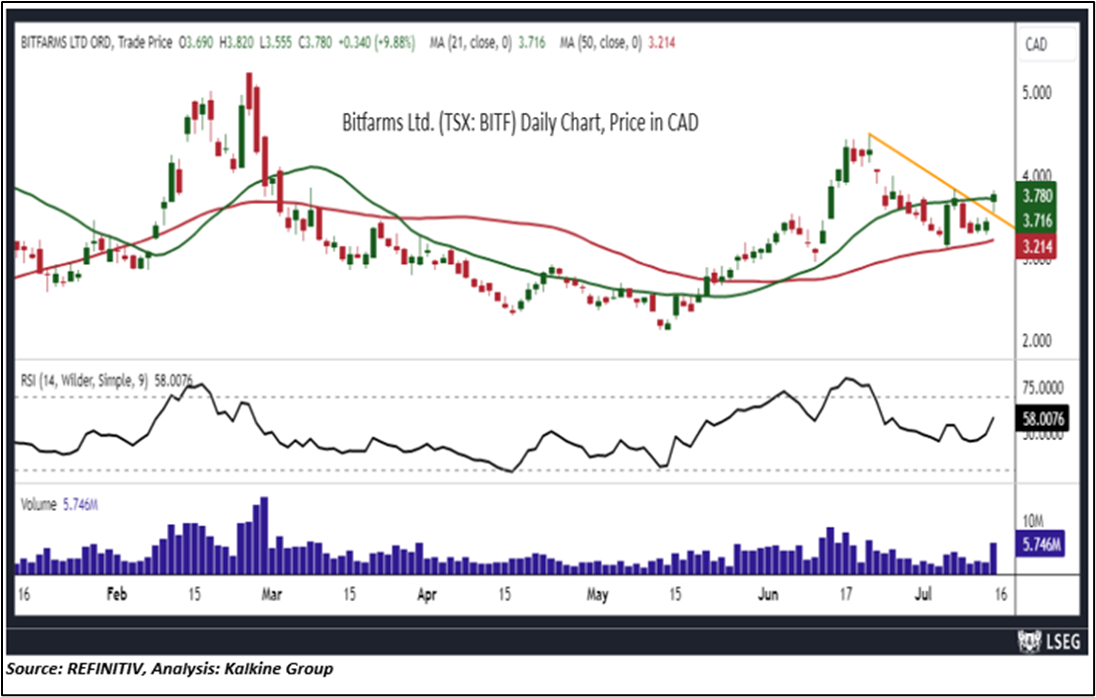Image resolution: width=1096 pixels, height=697 pixels.
Task: Click the red 3.214 moving average tag
Action: [1037, 246]
